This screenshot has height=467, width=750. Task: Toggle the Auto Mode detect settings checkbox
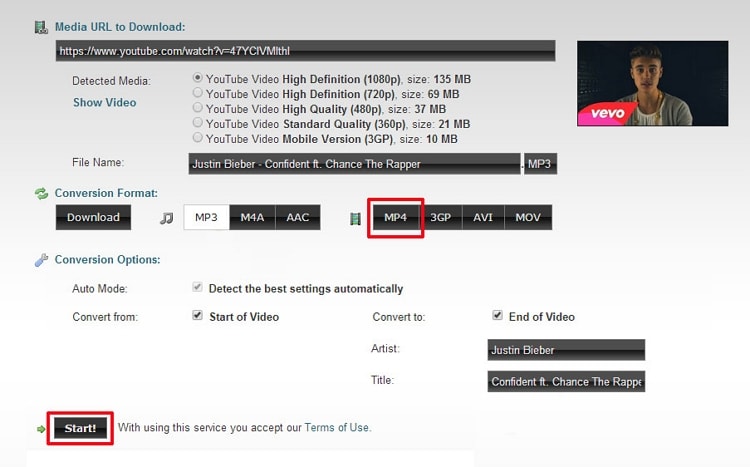tap(197, 287)
